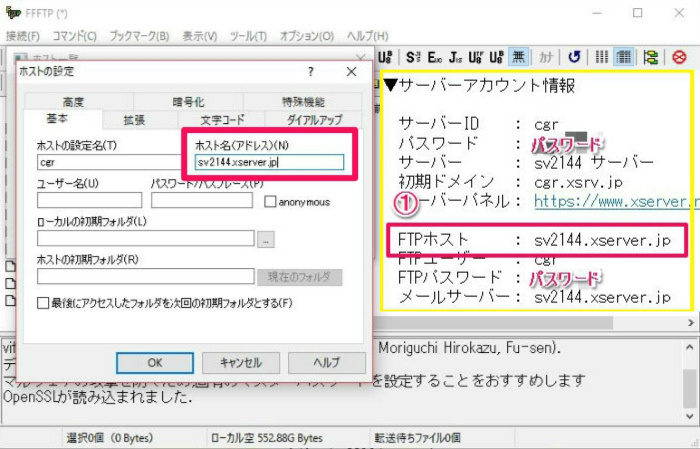The width and height of the screenshot is (700, 449).
Task: Click the OK button
Action: pyautogui.click(x=155, y=363)
